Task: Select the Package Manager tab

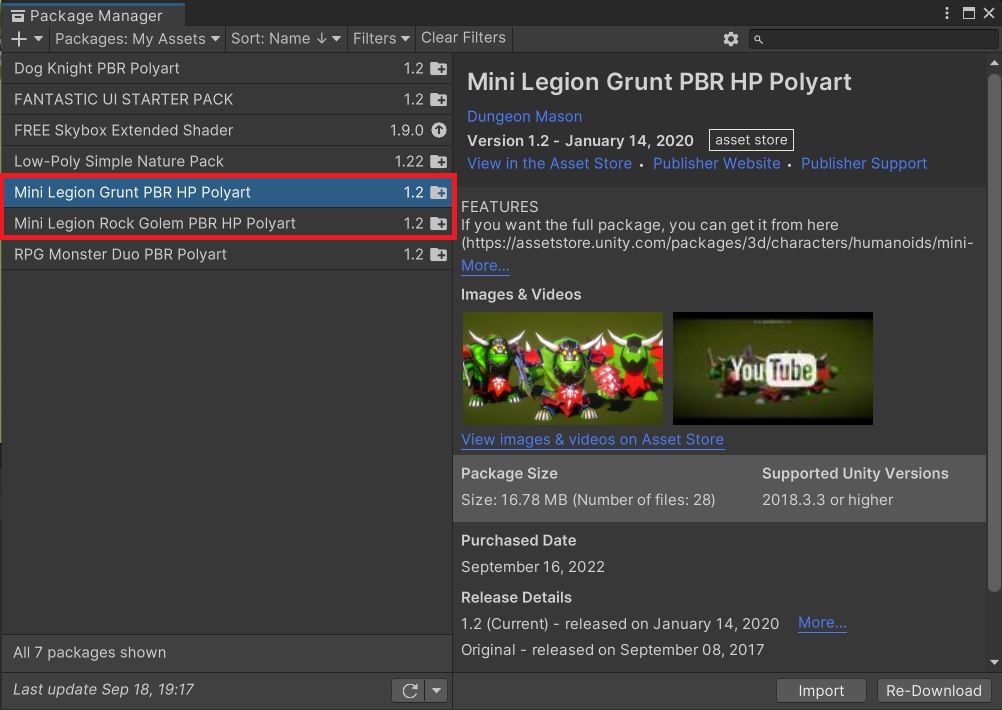Action: click(95, 15)
